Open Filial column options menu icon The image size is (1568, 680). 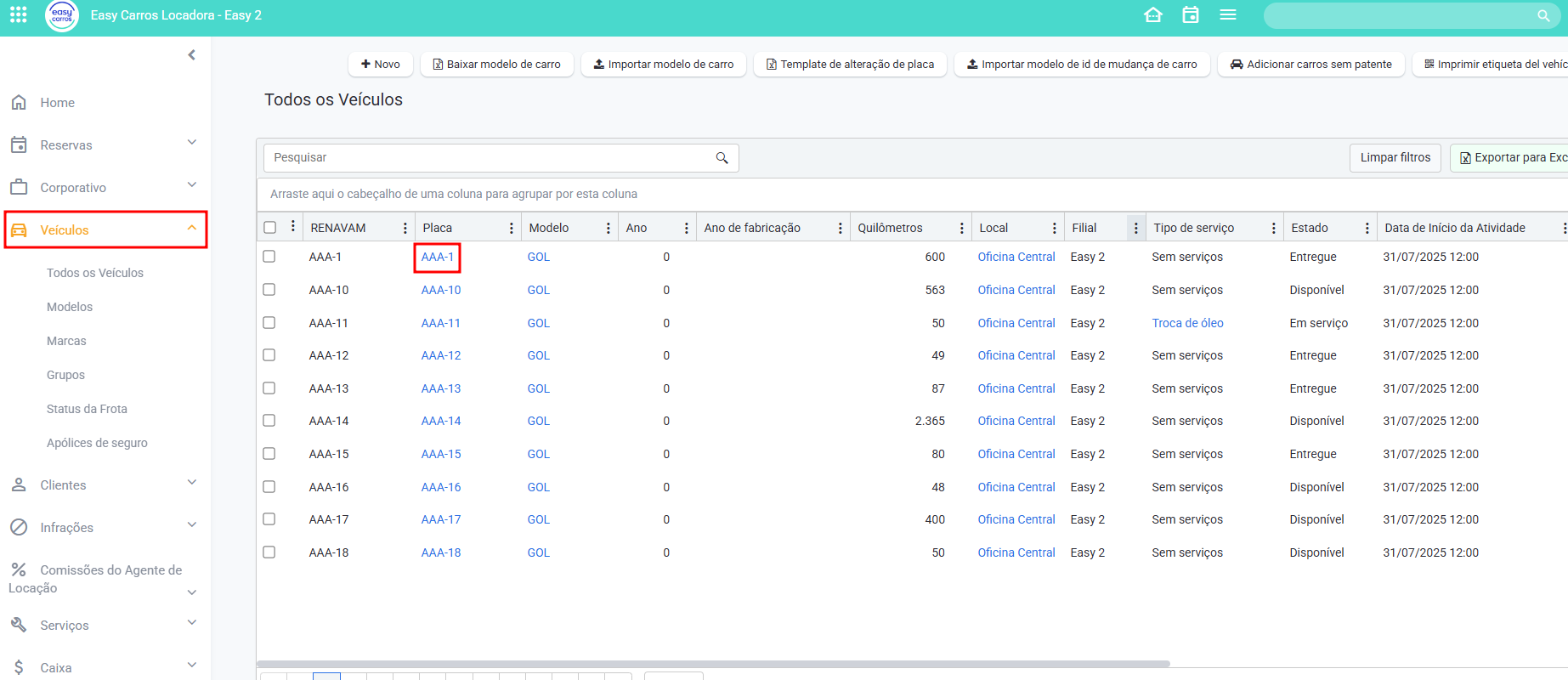1135,228
